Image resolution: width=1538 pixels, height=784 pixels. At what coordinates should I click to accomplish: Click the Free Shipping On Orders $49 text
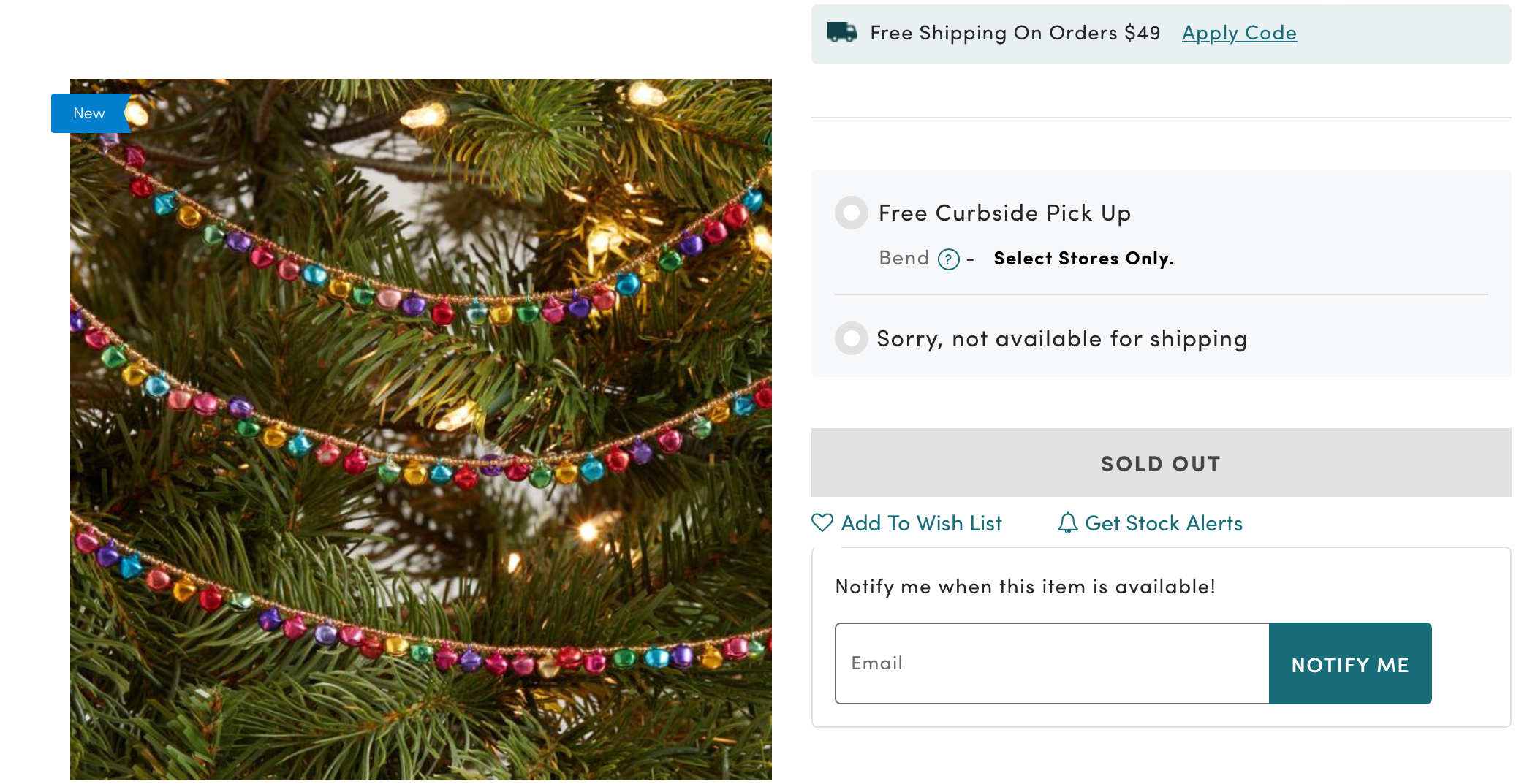point(1015,33)
